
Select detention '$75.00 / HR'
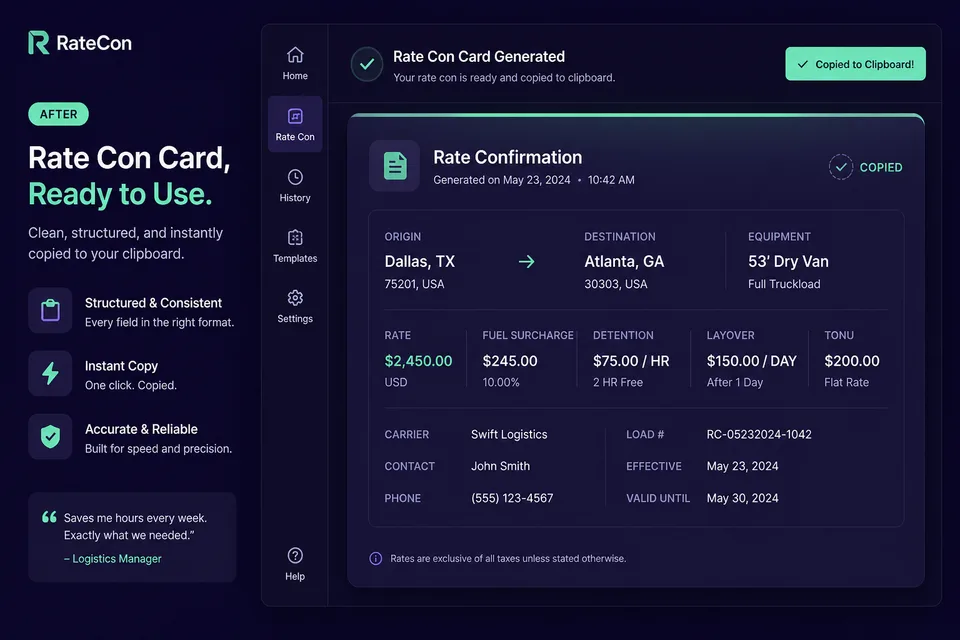(x=631, y=361)
